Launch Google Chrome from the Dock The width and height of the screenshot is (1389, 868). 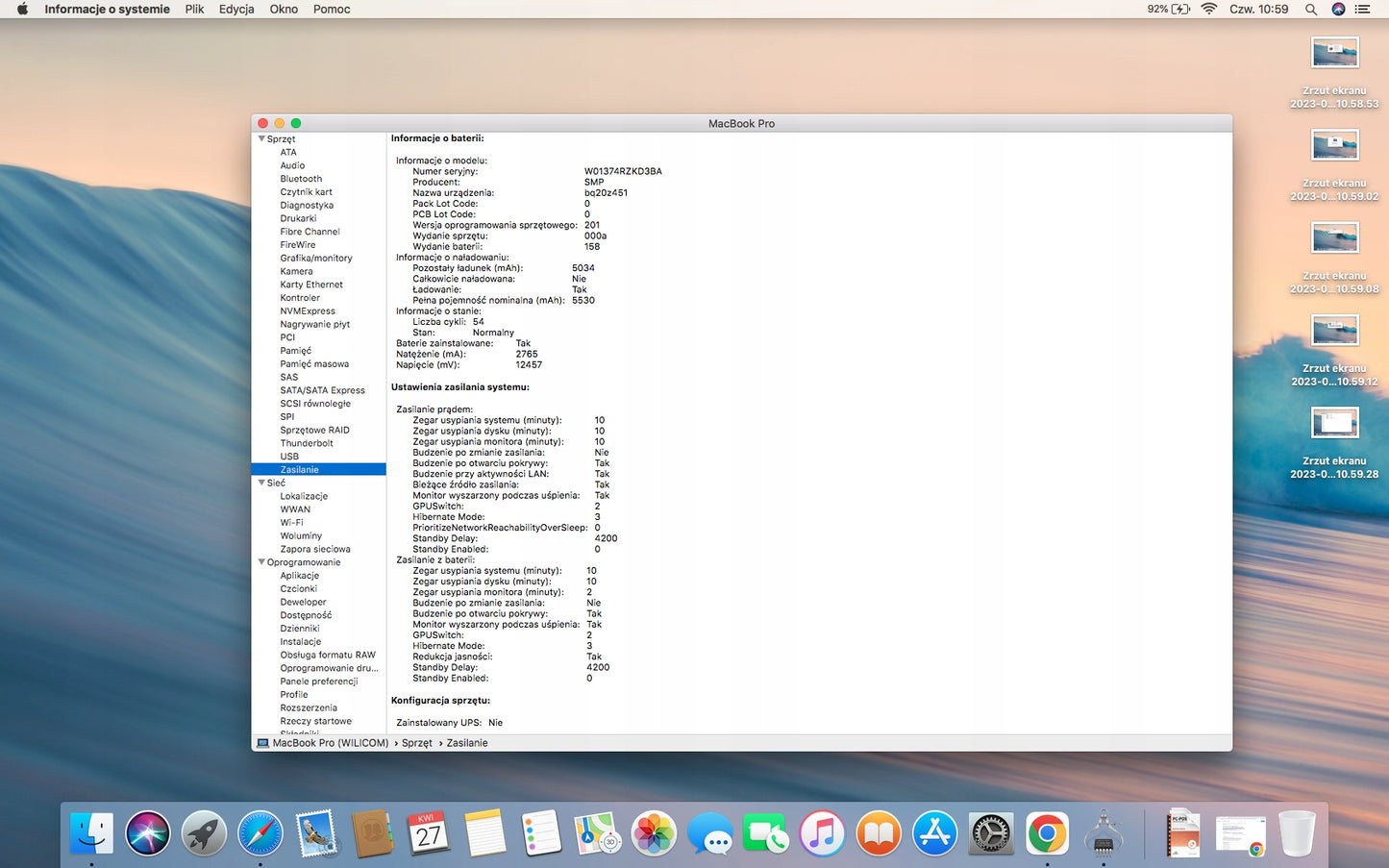(x=1047, y=832)
